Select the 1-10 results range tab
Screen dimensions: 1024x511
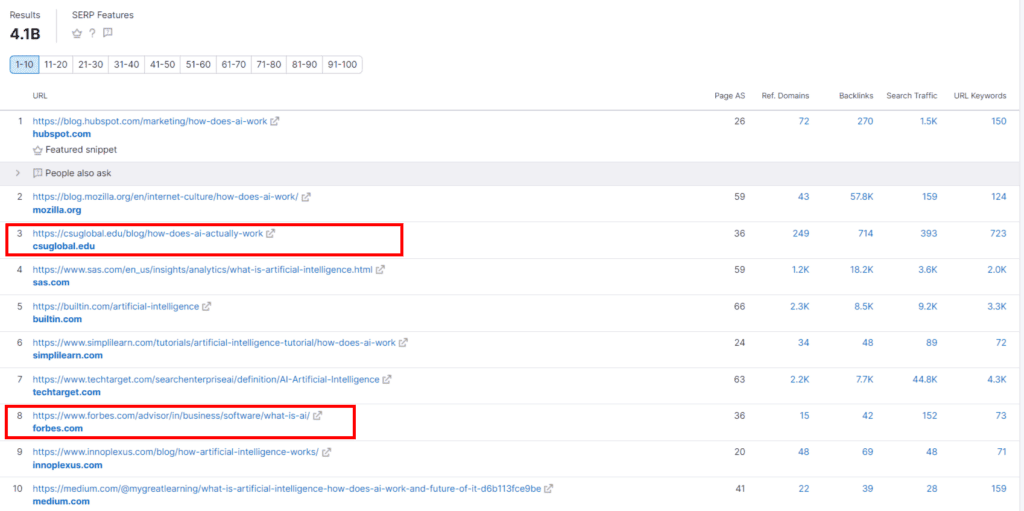(24, 65)
